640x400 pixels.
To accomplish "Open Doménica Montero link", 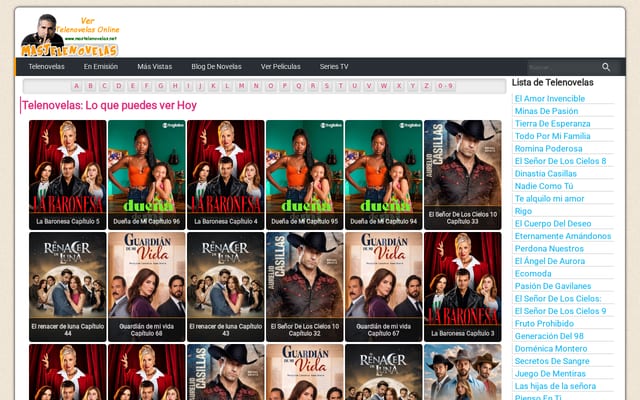I will click(551, 349).
